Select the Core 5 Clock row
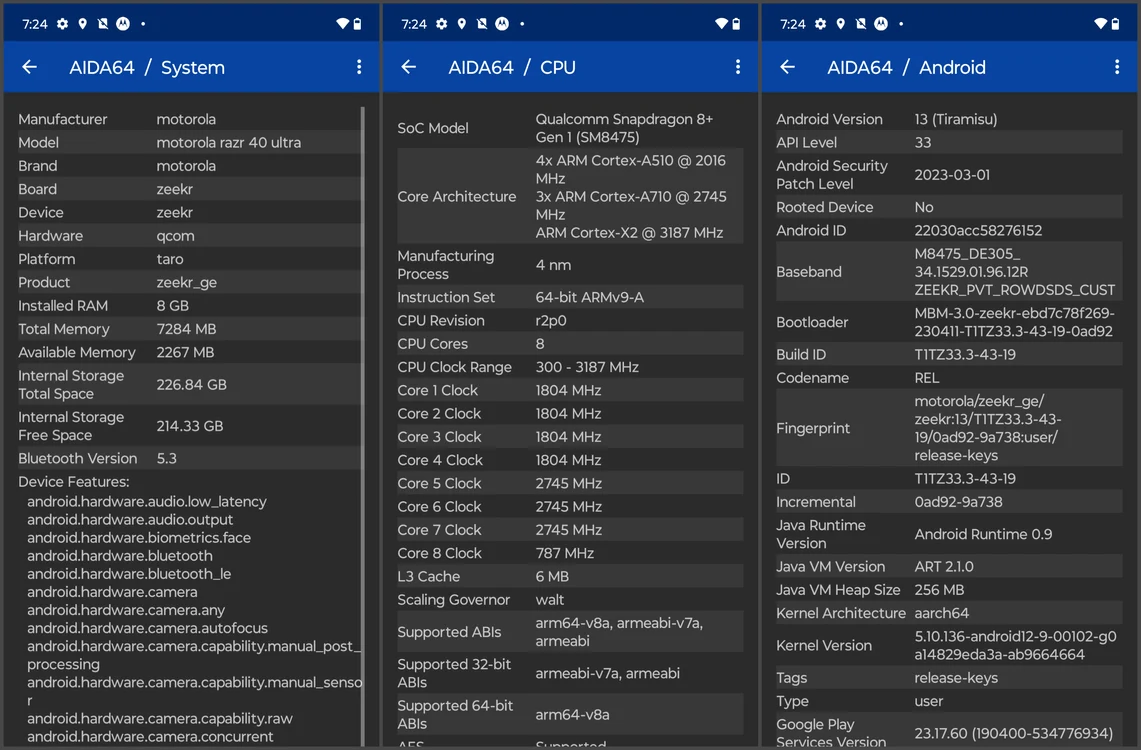Viewport: 1141px width, 750px height. tap(570, 483)
